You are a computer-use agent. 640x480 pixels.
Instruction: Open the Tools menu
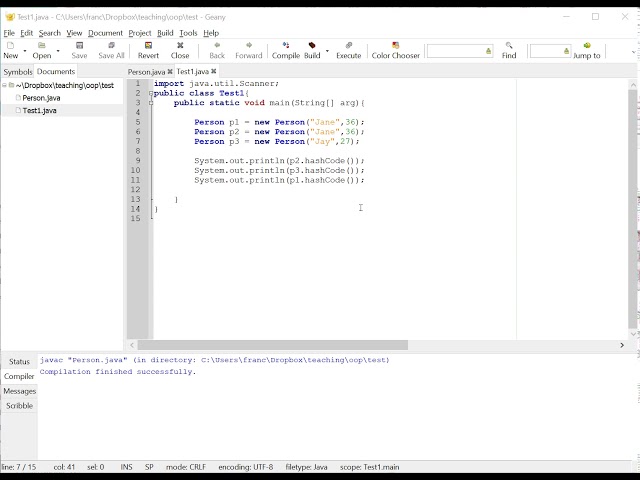coord(188,33)
